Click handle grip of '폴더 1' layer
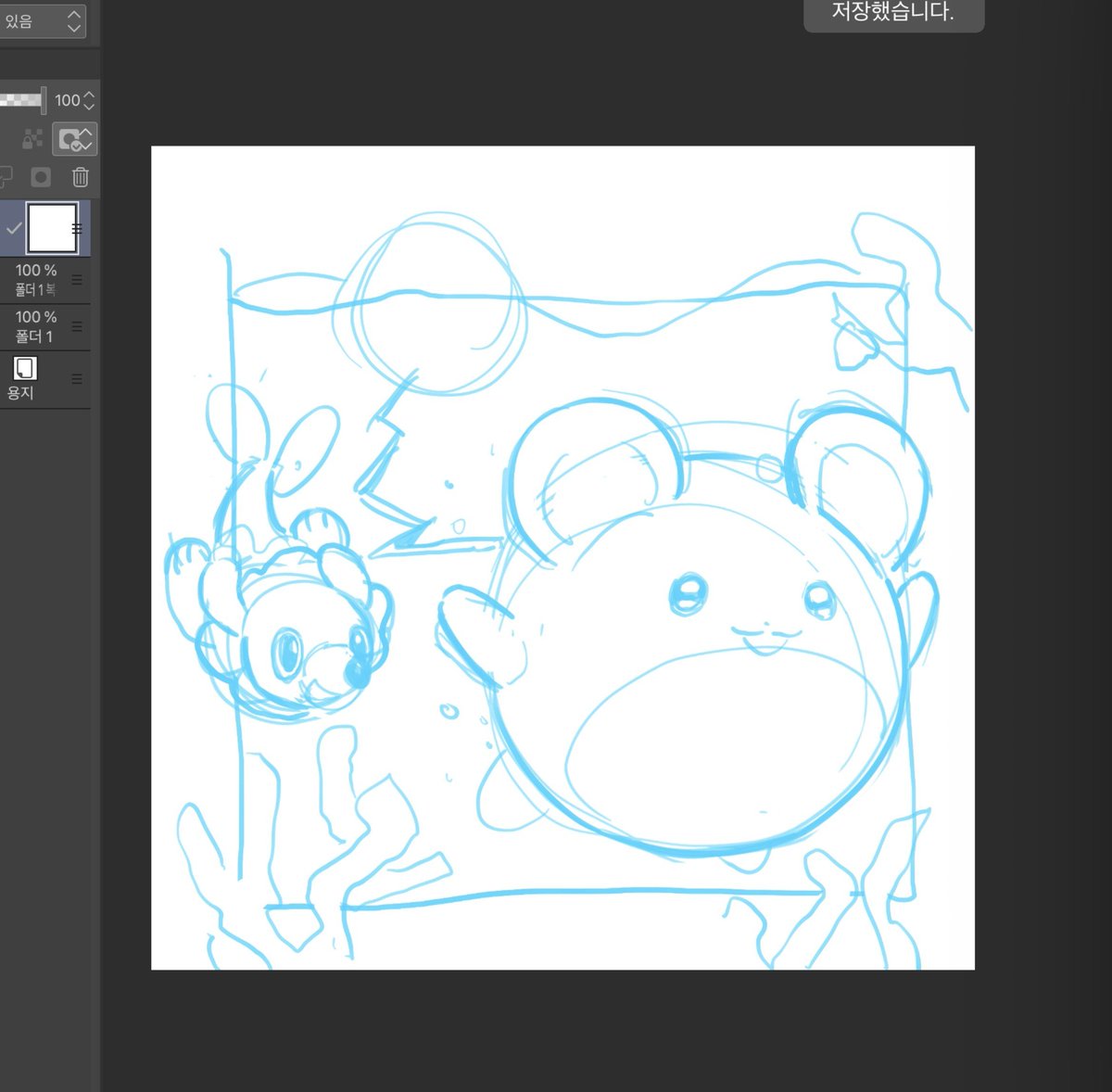The height and width of the screenshot is (1092, 1112). coord(77,327)
